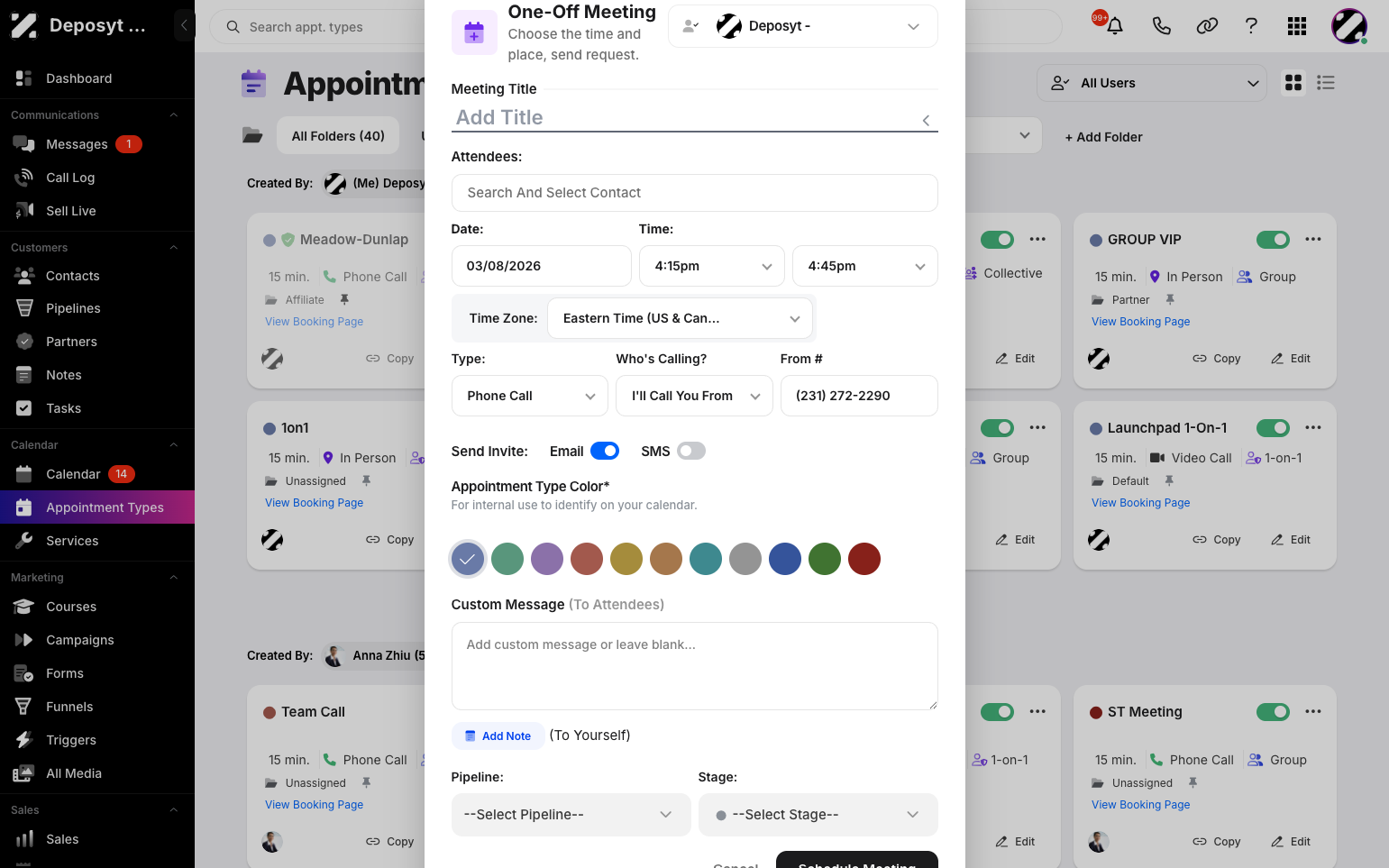Toggle off the GROUP VIP appointment type
The image size is (1389, 868).
pos(1273,240)
